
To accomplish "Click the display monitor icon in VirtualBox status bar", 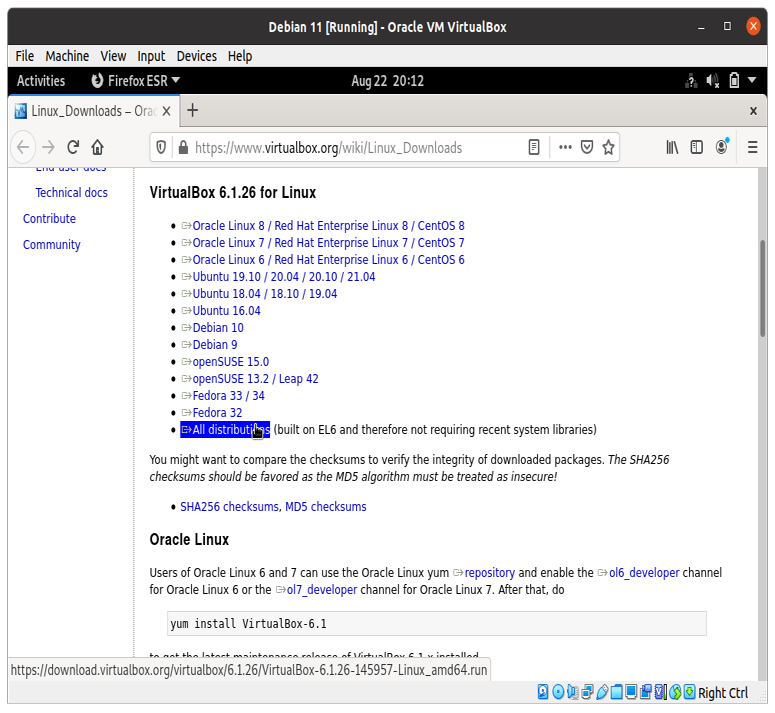I will [631, 692].
